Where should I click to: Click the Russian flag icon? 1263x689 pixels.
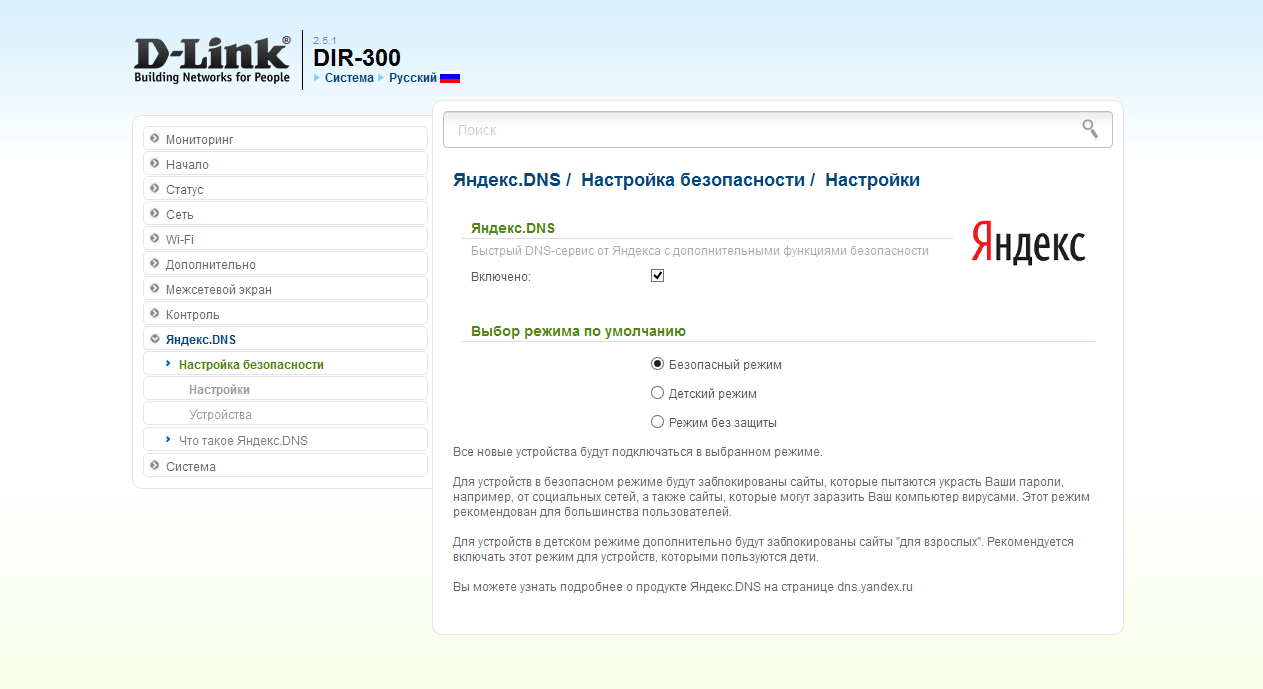450,78
